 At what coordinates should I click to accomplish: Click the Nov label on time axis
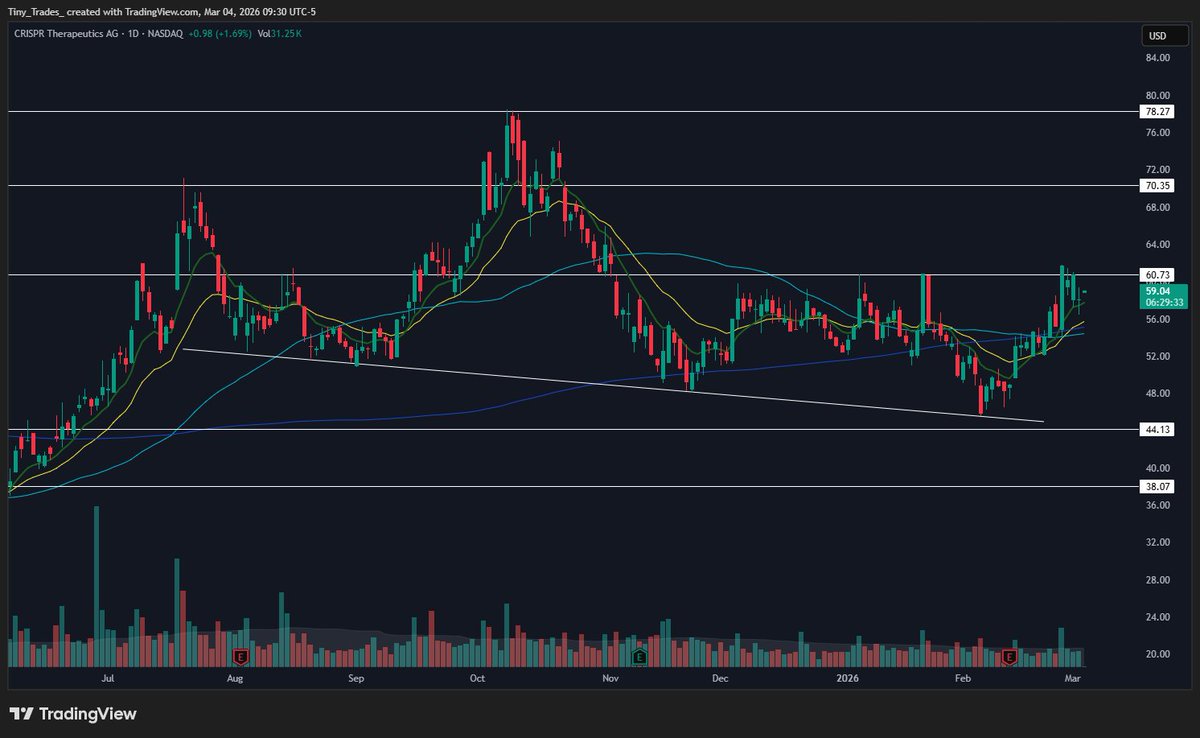(x=611, y=678)
